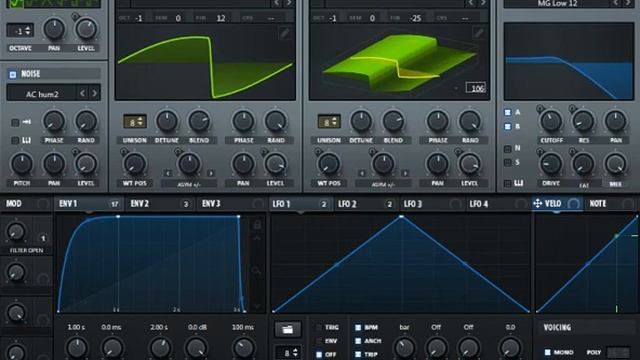Go to next wavetable in OSC B header
The height and width of the screenshot is (360, 640).
tap(483, 3)
